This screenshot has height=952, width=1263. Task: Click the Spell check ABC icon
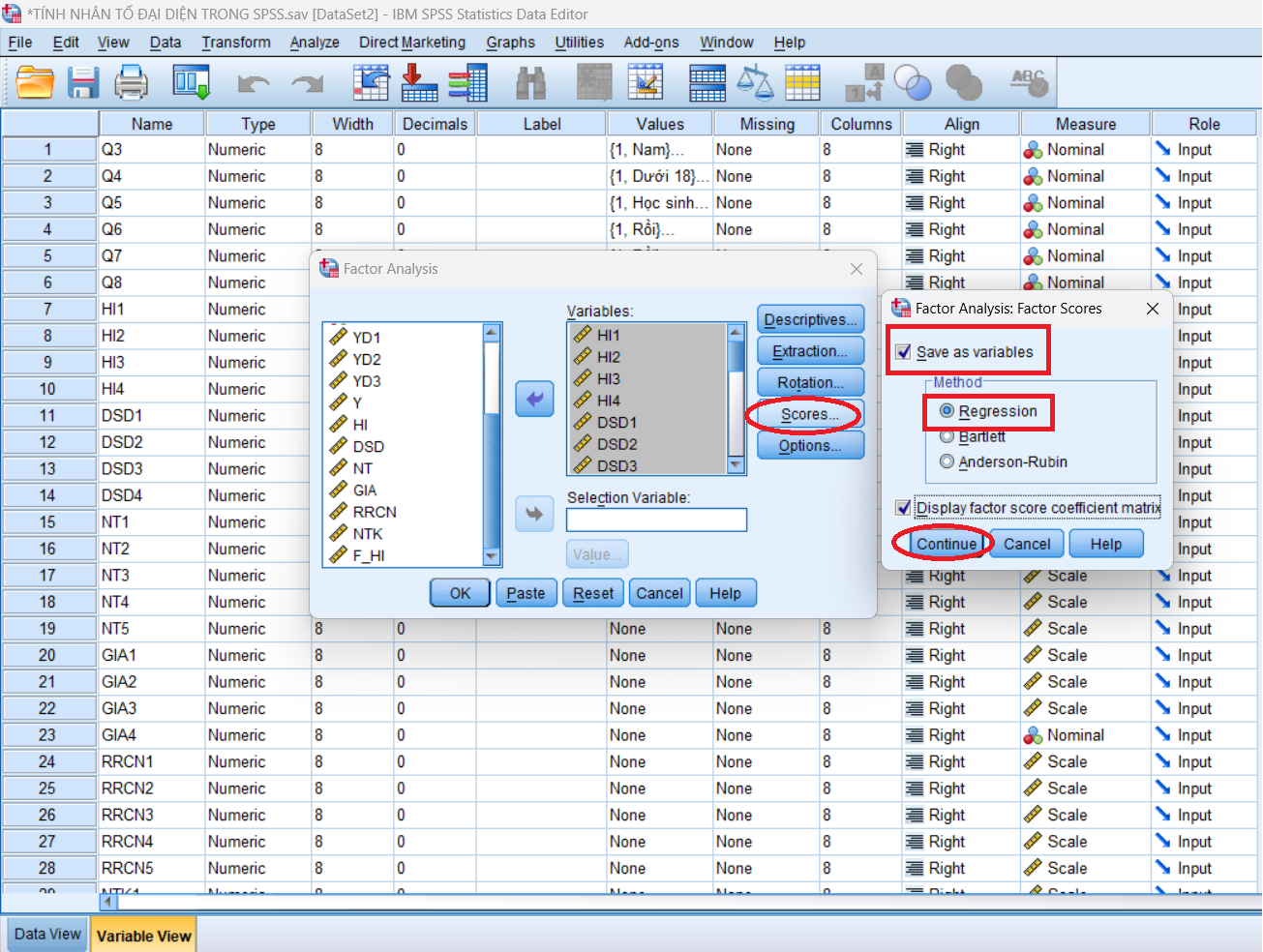pyautogui.click(x=1029, y=83)
